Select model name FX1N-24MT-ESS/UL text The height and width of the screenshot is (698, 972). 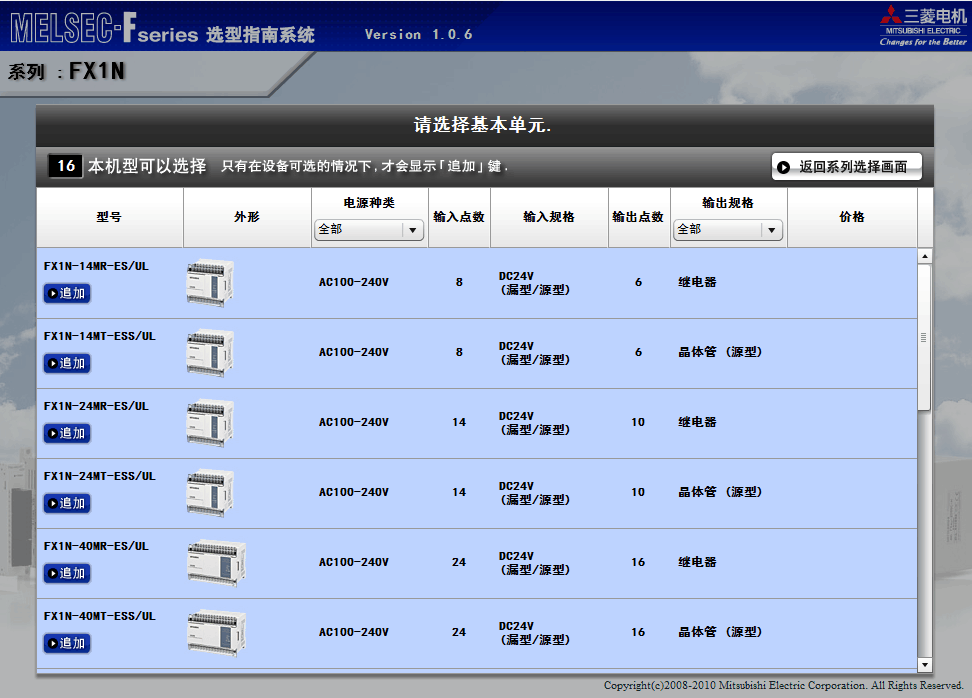[x=100, y=477]
